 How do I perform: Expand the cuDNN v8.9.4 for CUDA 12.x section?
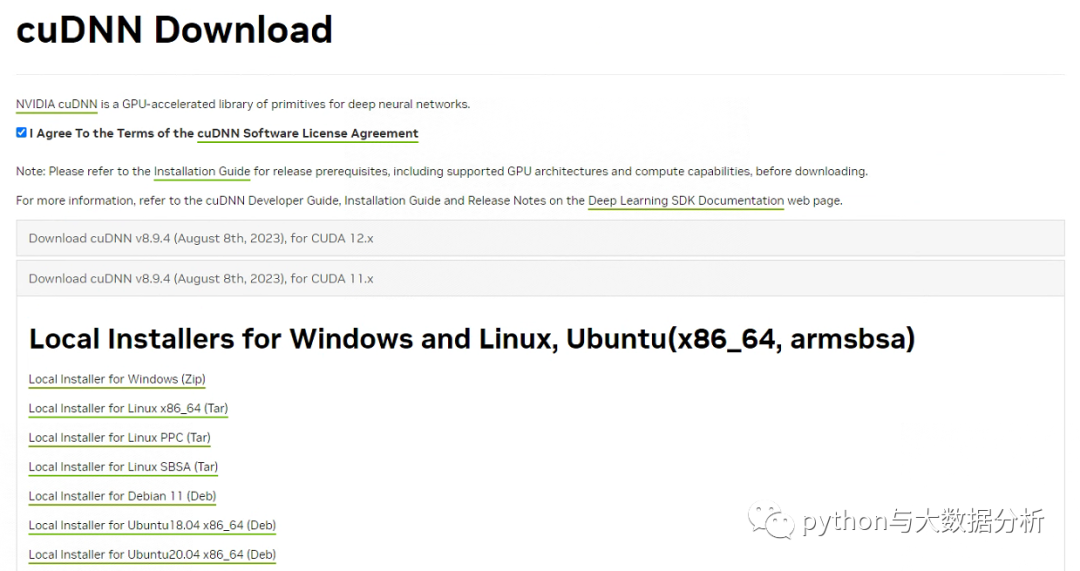pos(540,238)
